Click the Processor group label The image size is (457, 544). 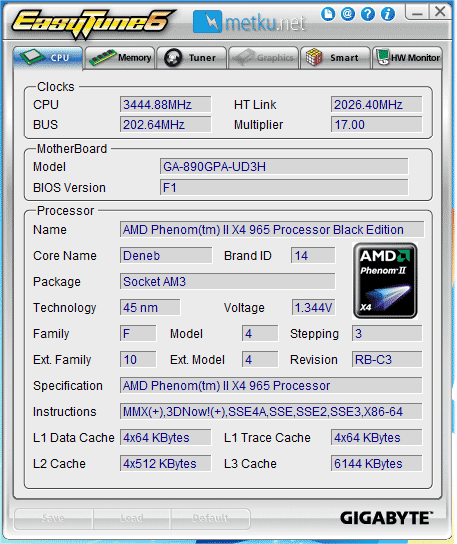pyautogui.click(x=66, y=211)
